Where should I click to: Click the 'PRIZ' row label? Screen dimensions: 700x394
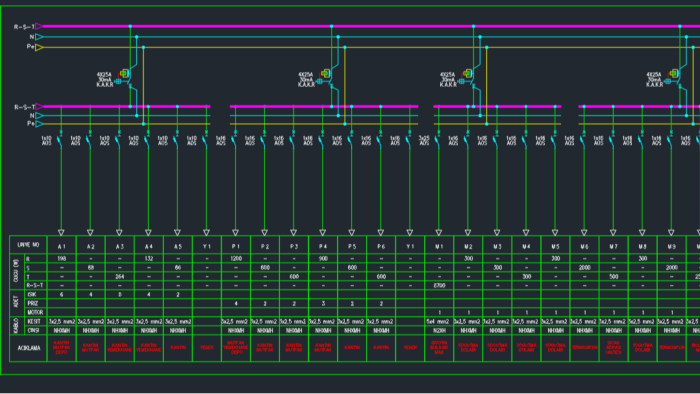click(33, 303)
